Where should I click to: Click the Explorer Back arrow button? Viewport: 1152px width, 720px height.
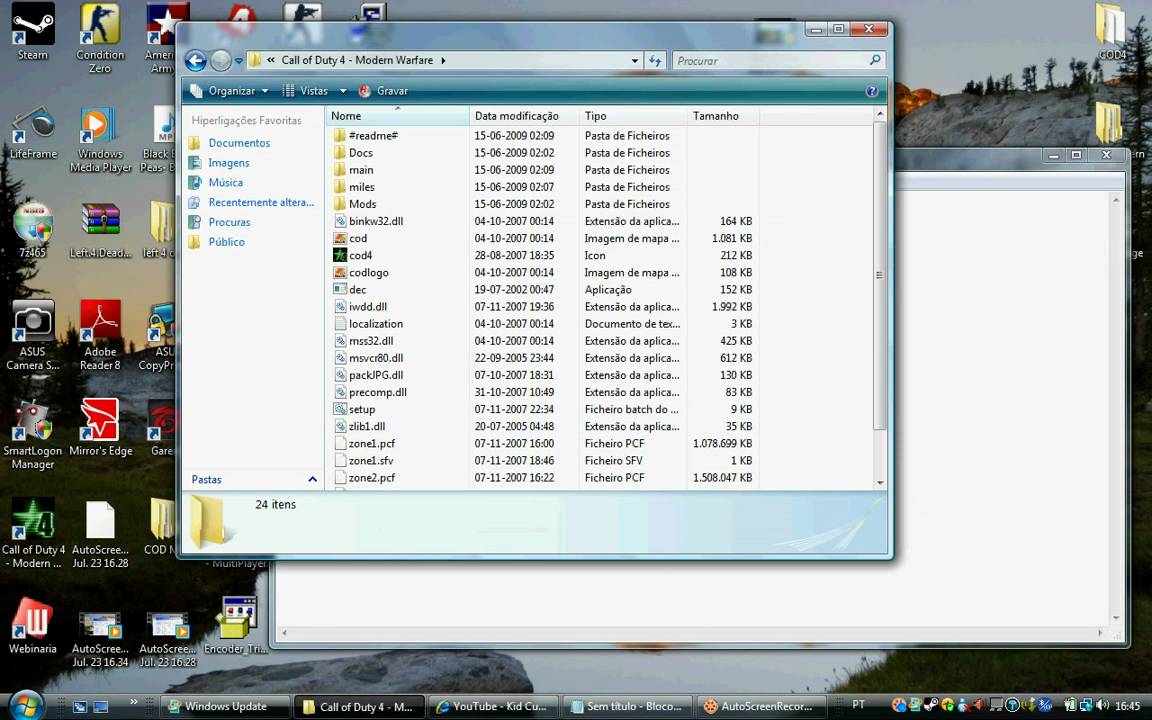click(195, 60)
